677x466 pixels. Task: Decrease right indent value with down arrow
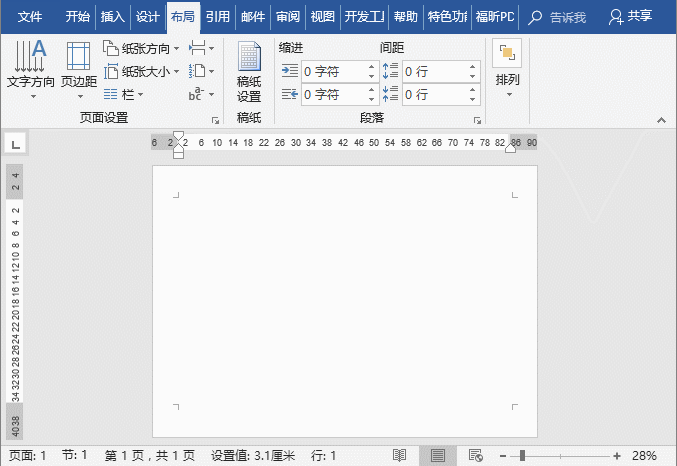(x=371, y=99)
